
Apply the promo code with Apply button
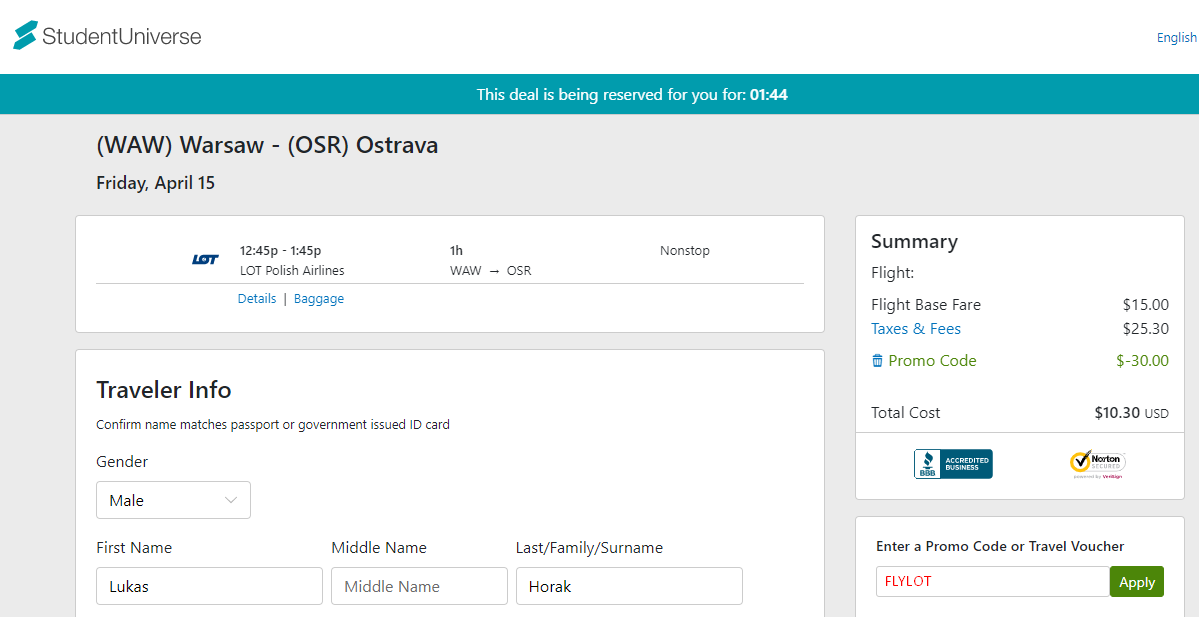(x=1136, y=582)
